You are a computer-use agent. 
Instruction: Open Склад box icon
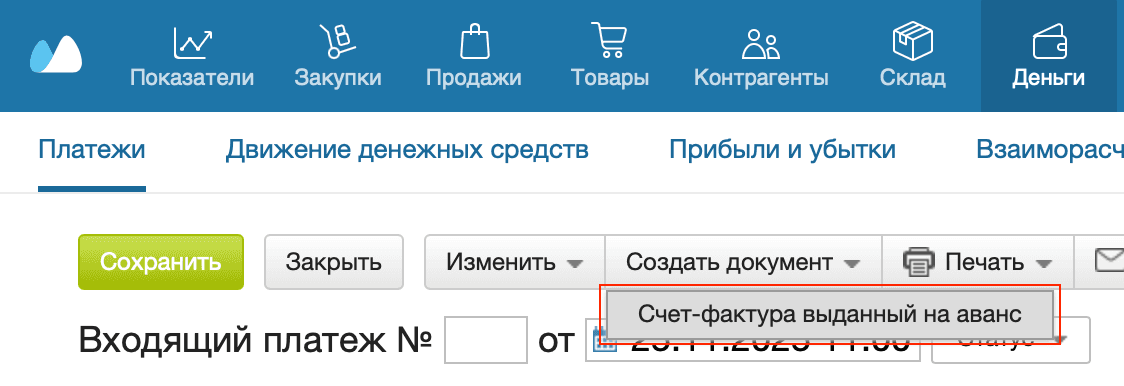pyautogui.click(x=913, y=42)
